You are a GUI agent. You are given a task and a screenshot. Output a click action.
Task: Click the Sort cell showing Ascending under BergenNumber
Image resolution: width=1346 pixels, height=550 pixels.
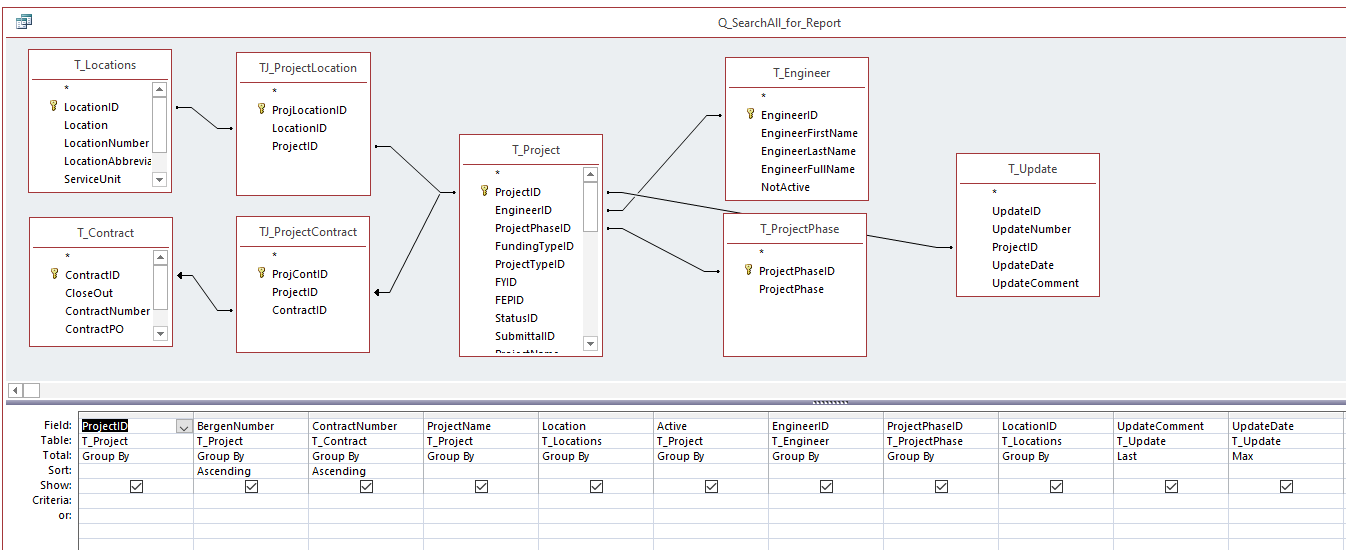[250, 471]
